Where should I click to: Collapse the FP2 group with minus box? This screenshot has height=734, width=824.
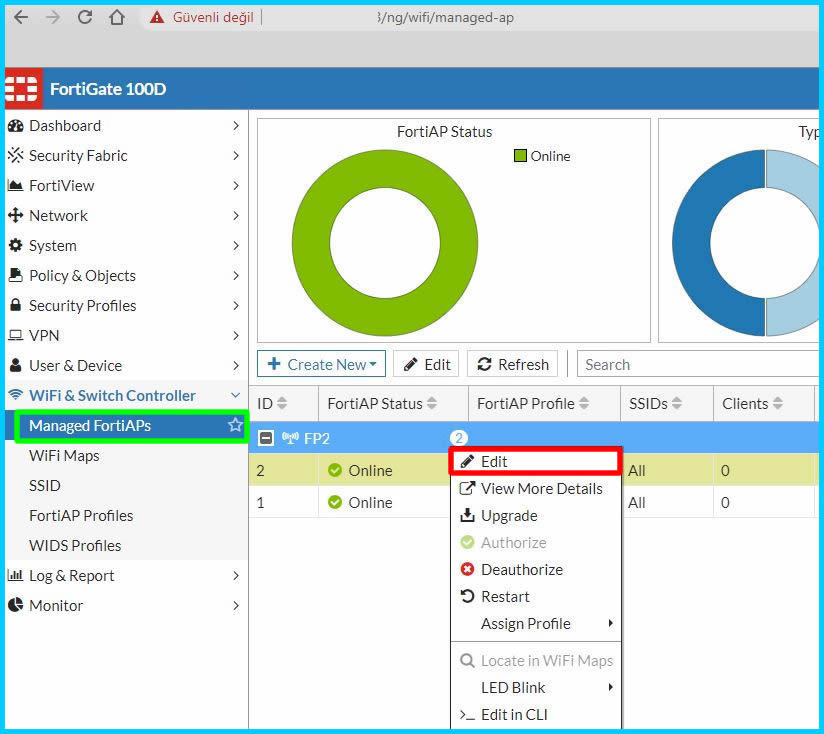(x=266, y=438)
